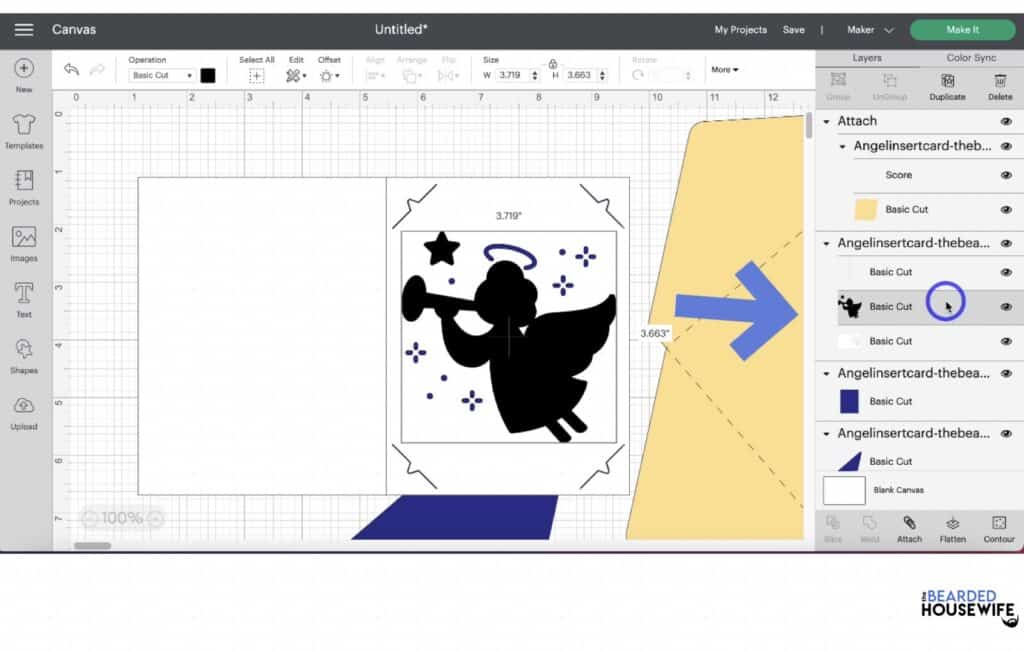The width and height of the screenshot is (1024, 651).
Task: Open the hamburger menu next to Canvas
Action: pos(25,29)
